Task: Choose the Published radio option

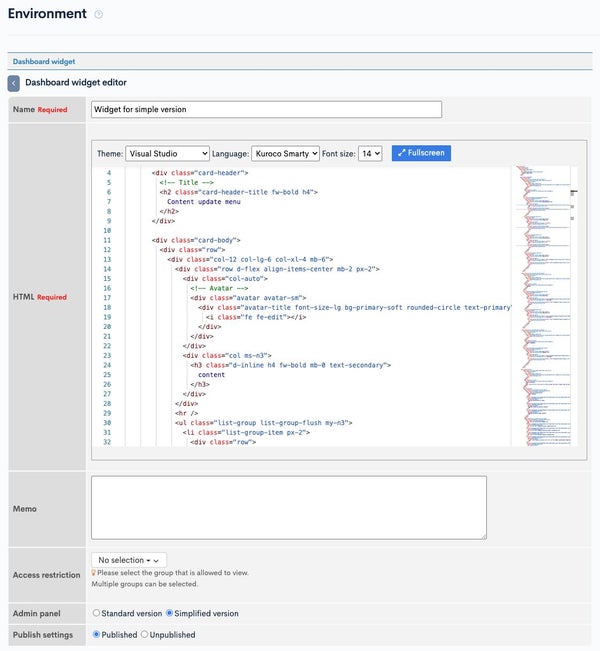Action: click(96, 634)
